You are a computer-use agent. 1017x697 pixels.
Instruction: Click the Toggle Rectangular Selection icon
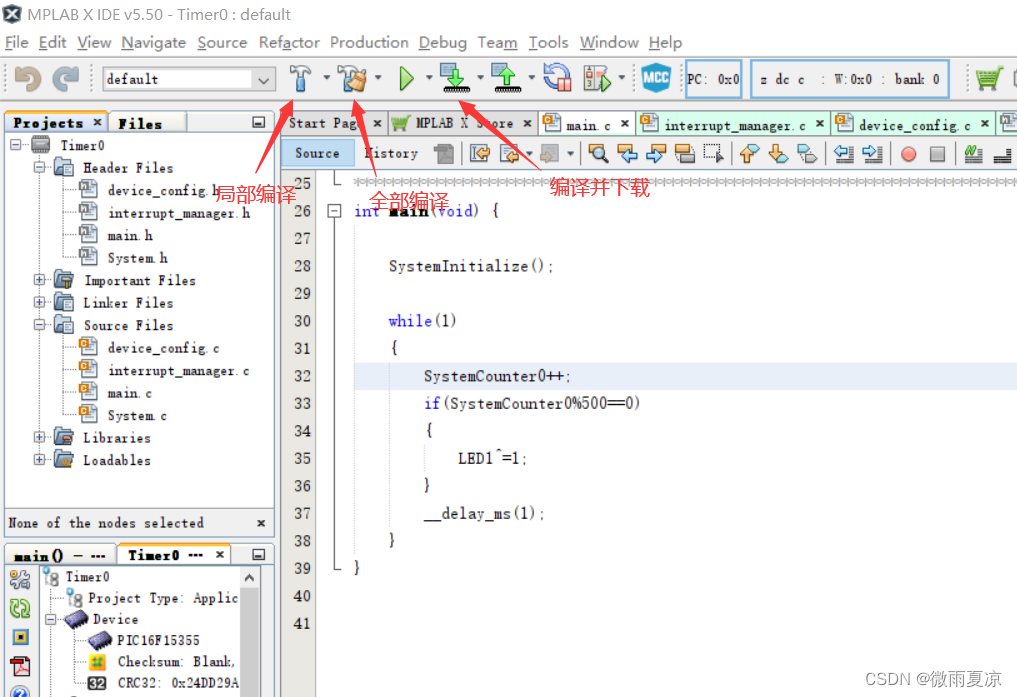point(713,154)
